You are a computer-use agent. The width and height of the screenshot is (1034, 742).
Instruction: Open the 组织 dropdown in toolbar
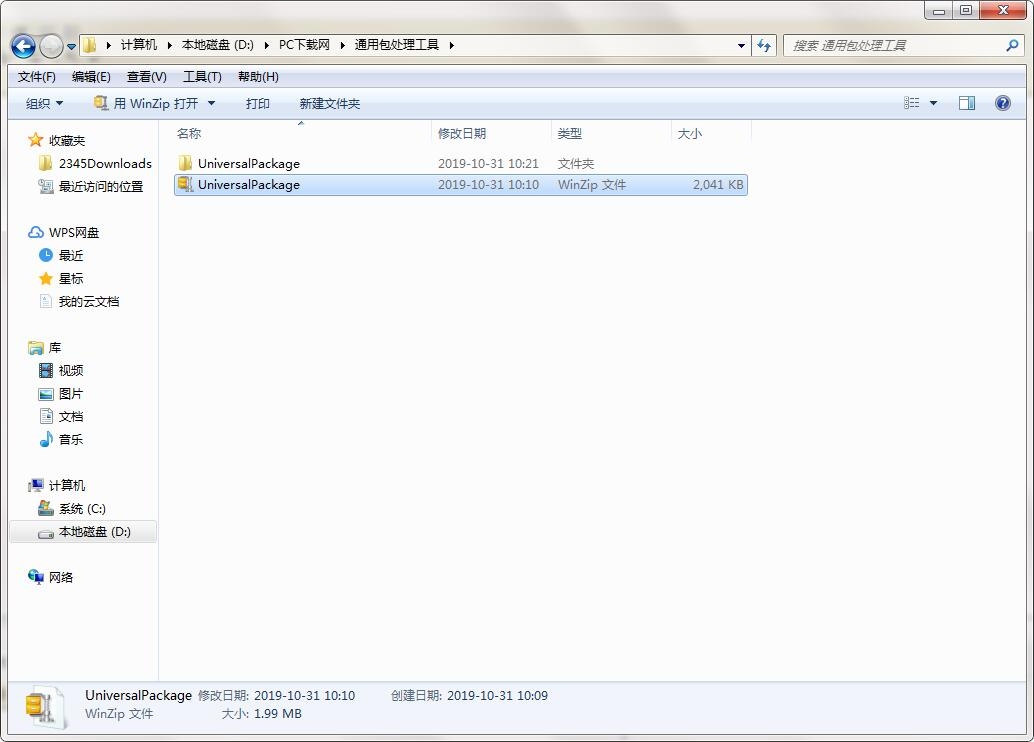44,104
